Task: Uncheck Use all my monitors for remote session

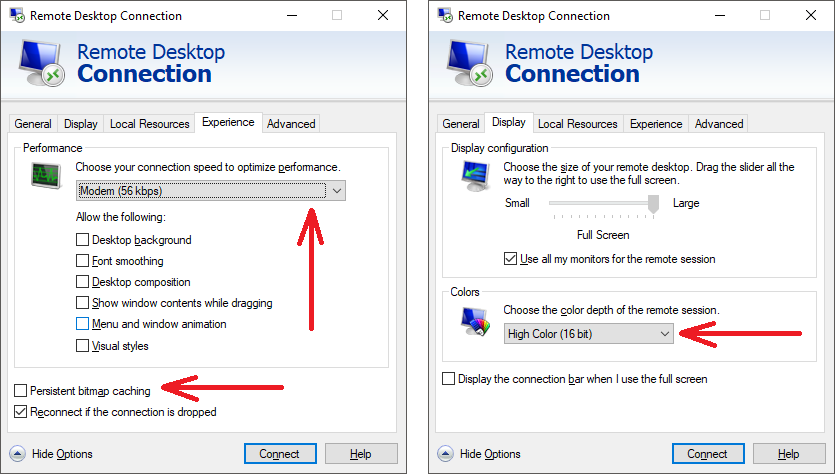Action: click(510, 259)
